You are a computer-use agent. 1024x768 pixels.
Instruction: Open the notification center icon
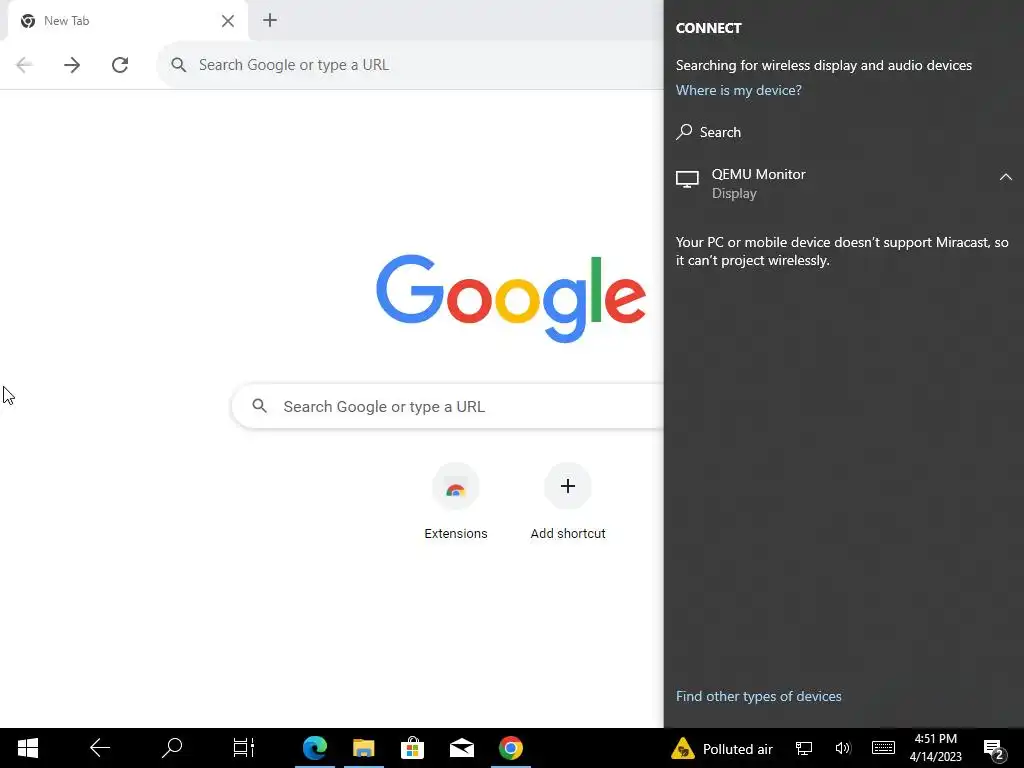pyautogui.click(x=994, y=748)
